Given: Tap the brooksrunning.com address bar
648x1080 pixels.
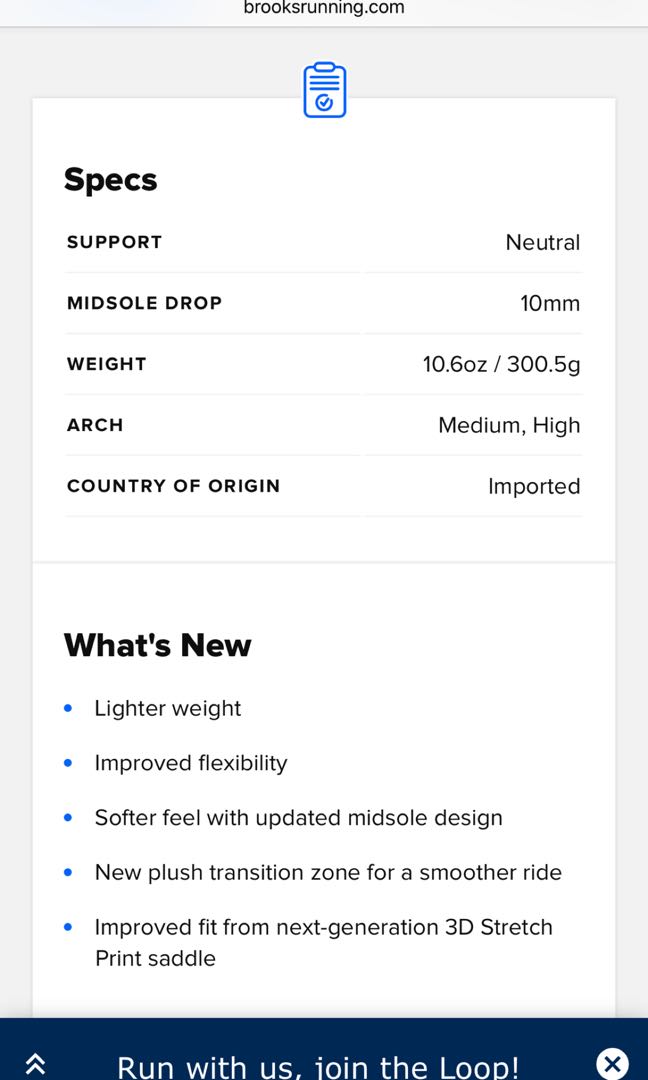Looking at the screenshot, I should (324, 9).
